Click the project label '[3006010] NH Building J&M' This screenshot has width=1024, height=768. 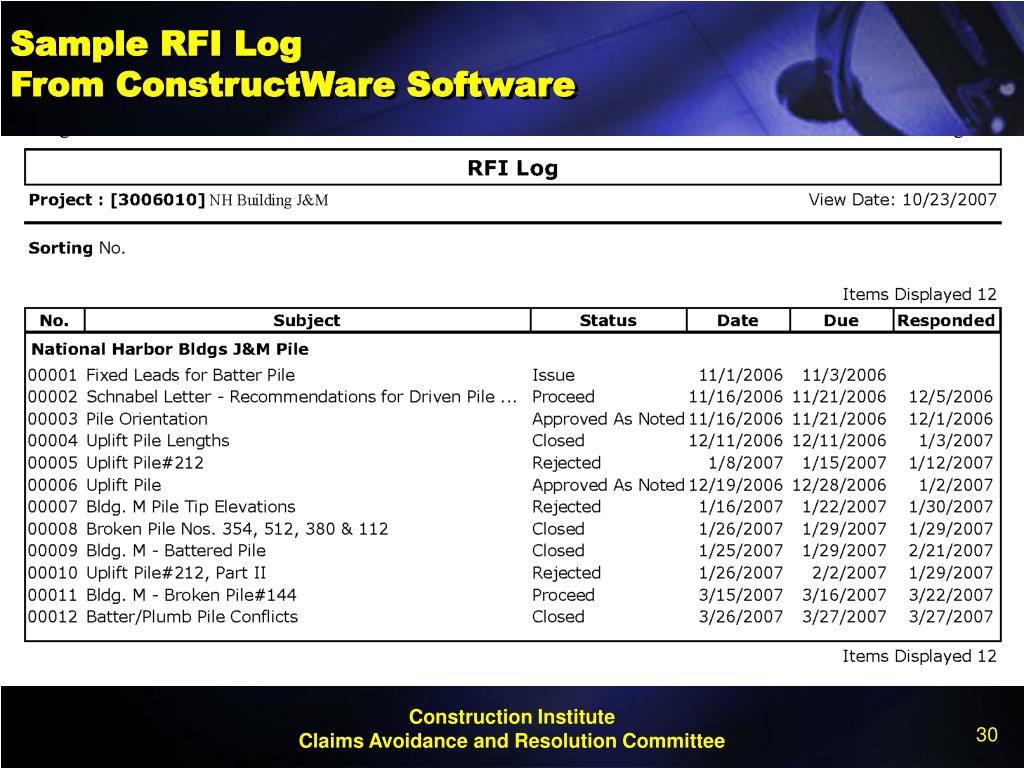coord(219,200)
